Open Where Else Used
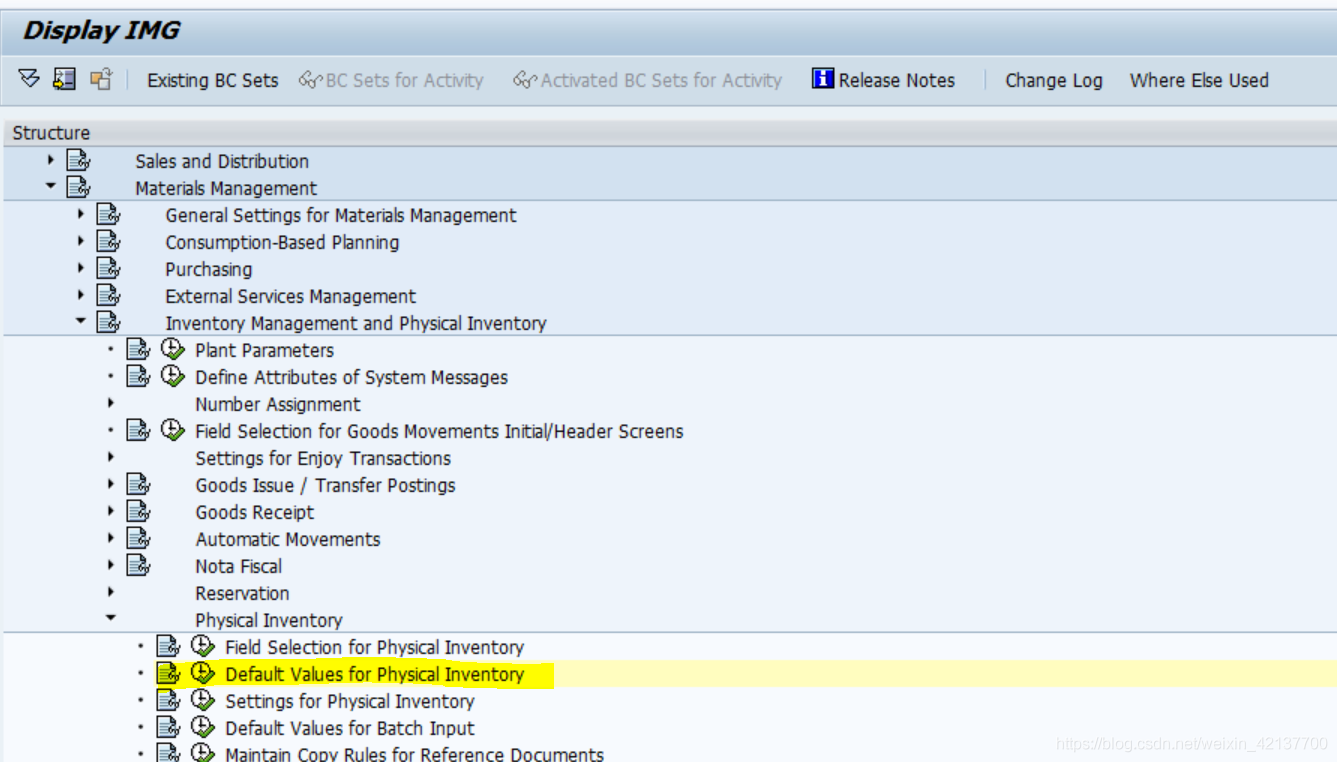The image size is (1337, 762). pyautogui.click(x=1199, y=80)
